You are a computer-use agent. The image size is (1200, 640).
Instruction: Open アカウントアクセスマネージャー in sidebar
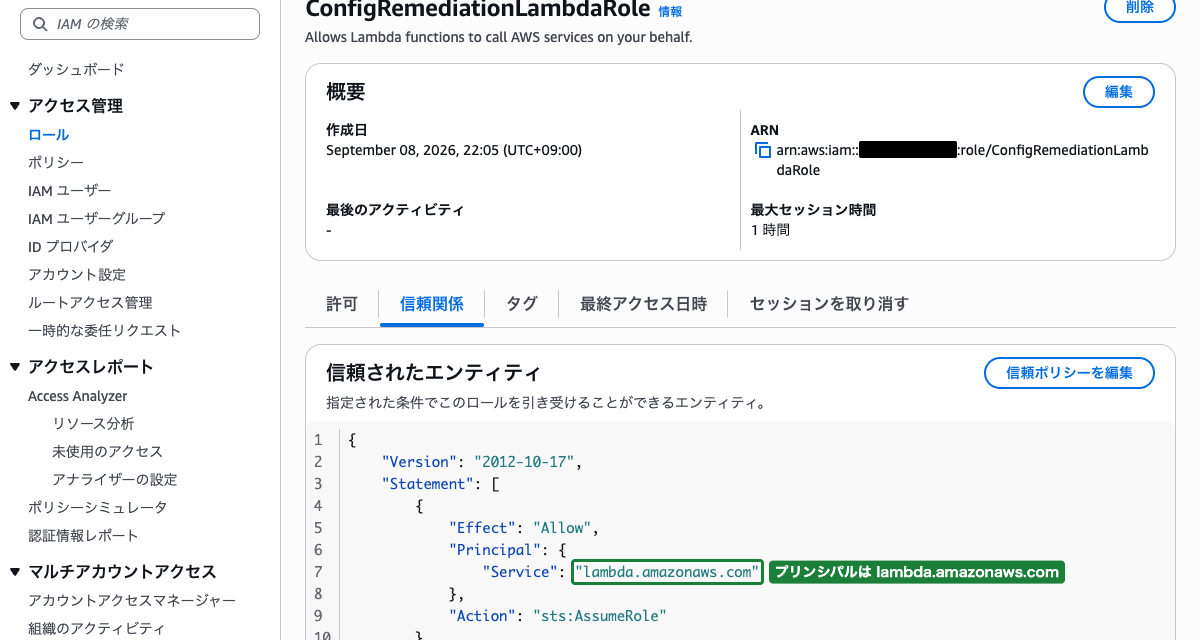click(132, 600)
